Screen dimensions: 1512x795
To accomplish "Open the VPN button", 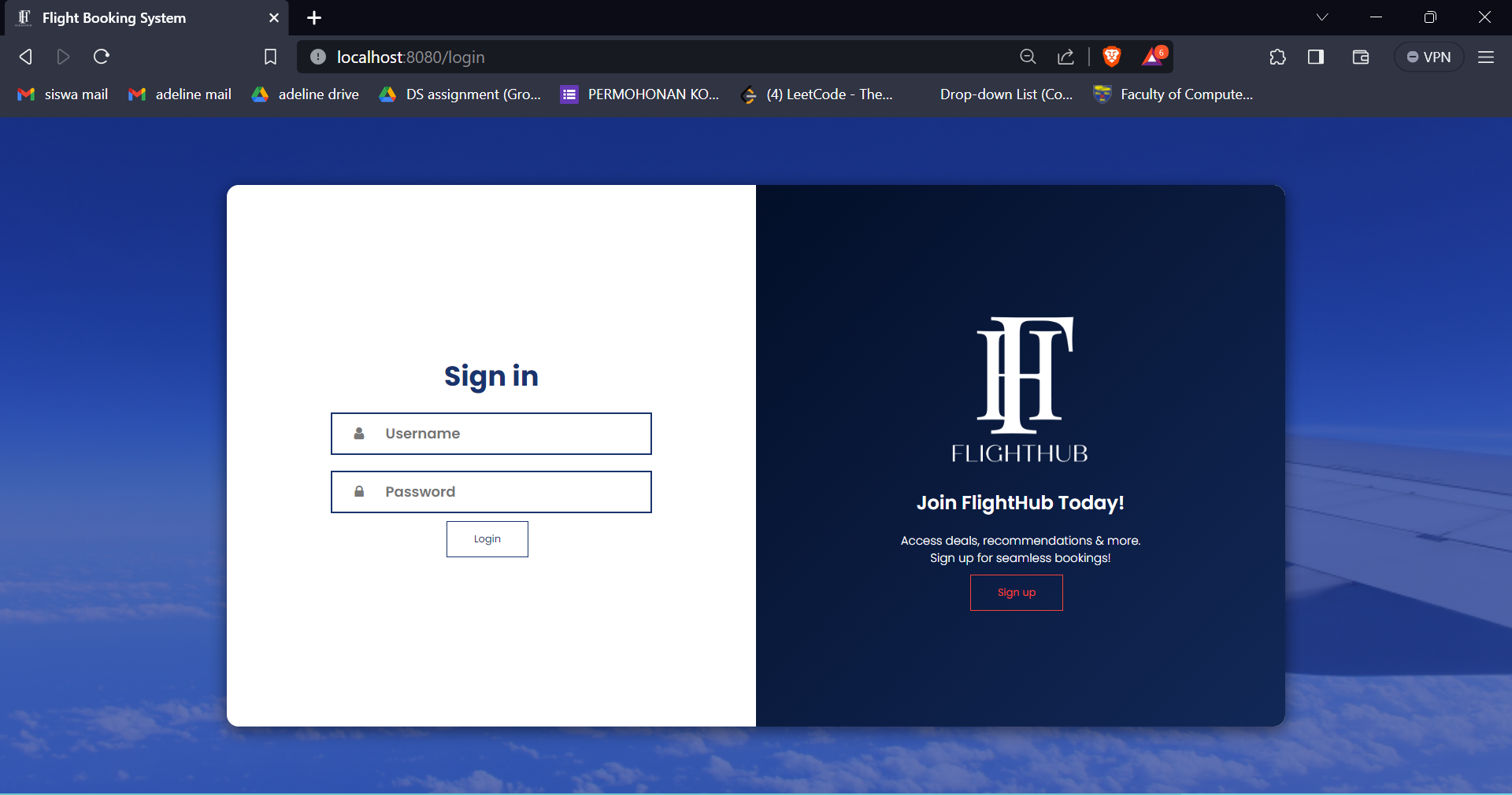I will [x=1429, y=57].
